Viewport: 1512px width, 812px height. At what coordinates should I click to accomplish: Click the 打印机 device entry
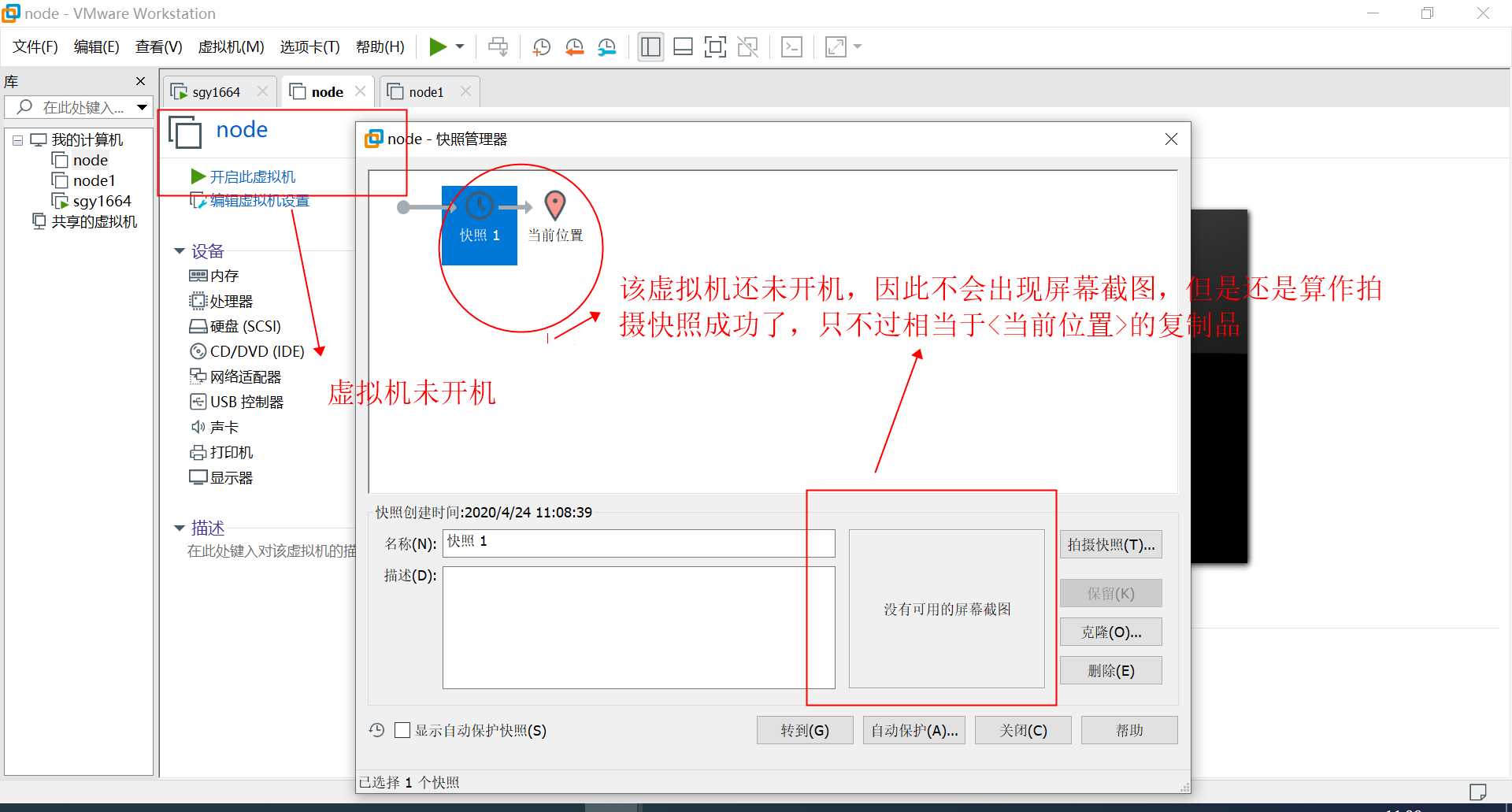[221, 452]
